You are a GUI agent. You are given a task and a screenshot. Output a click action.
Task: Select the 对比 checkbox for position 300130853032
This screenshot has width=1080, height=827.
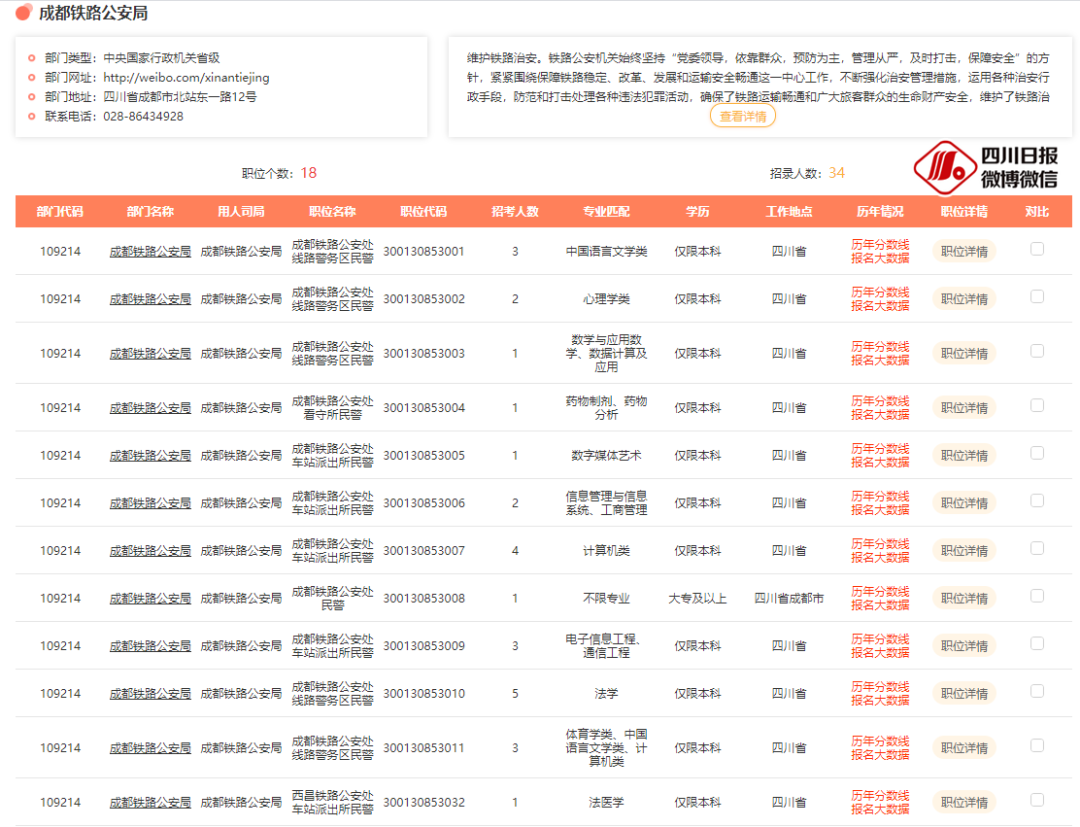pyautogui.click(x=1037, y=800)
